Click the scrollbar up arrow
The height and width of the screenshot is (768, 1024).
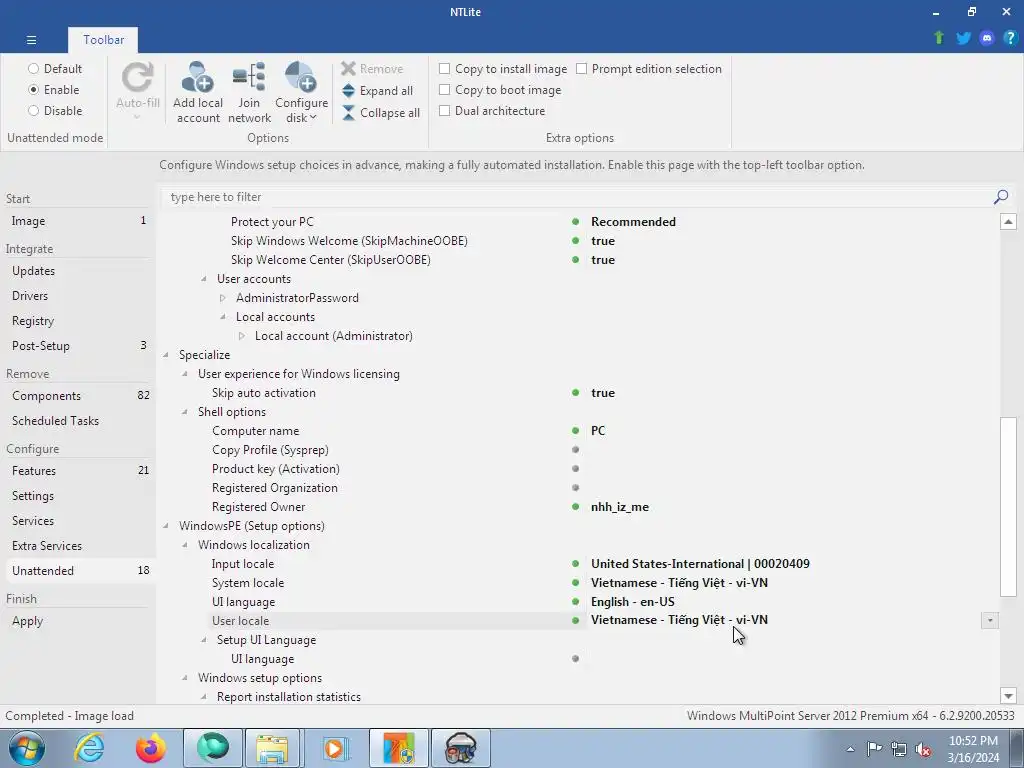pyautogui.click(x=1008, y=221)
